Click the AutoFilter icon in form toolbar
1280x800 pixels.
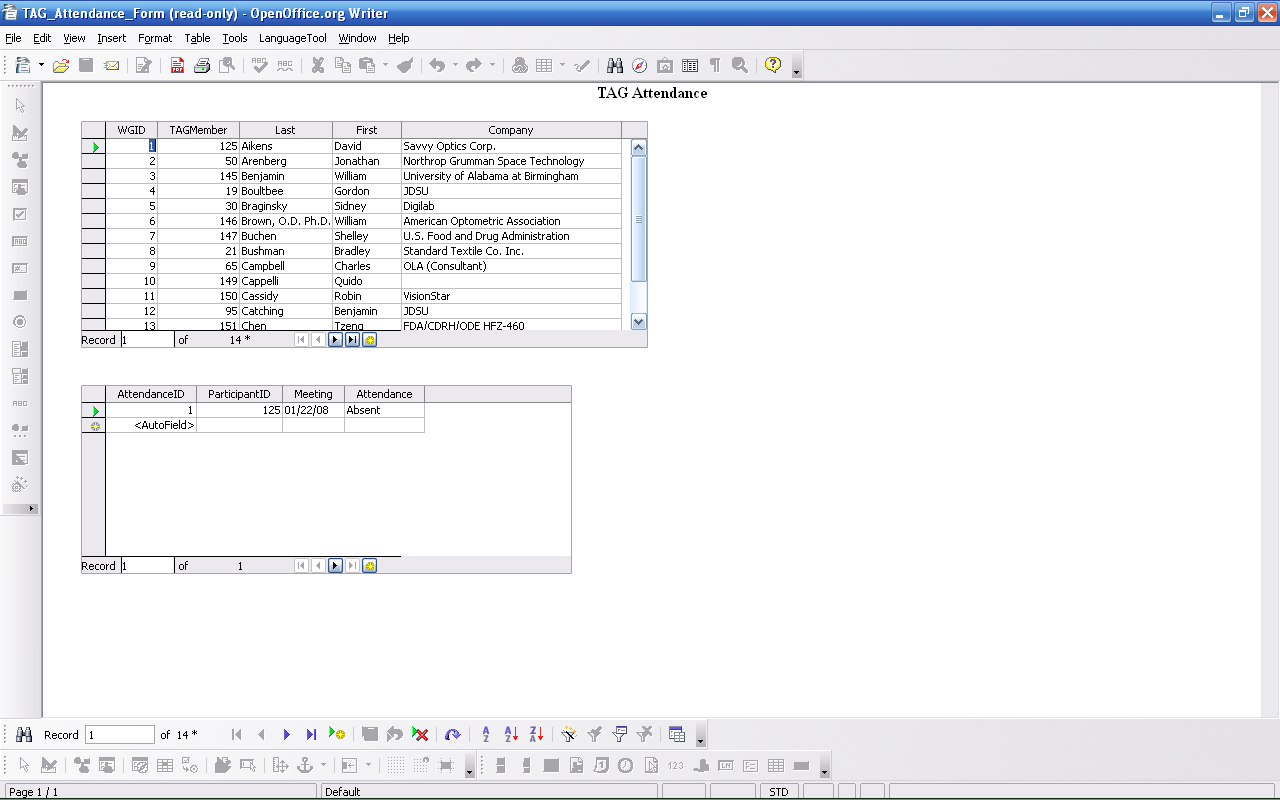[569, 734]
